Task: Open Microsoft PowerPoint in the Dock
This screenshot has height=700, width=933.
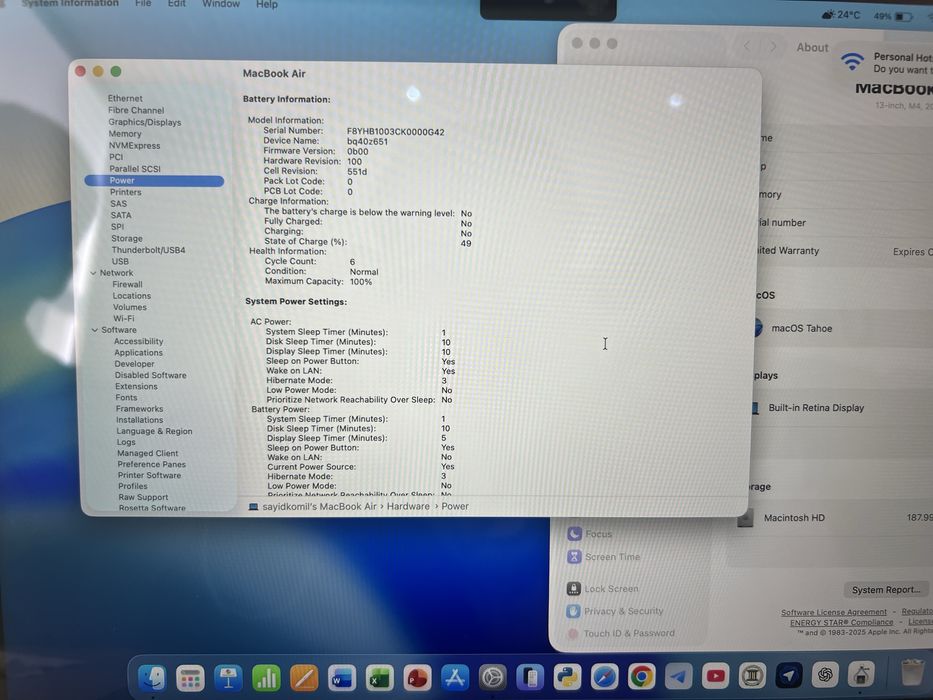Action: click(417, 677)
